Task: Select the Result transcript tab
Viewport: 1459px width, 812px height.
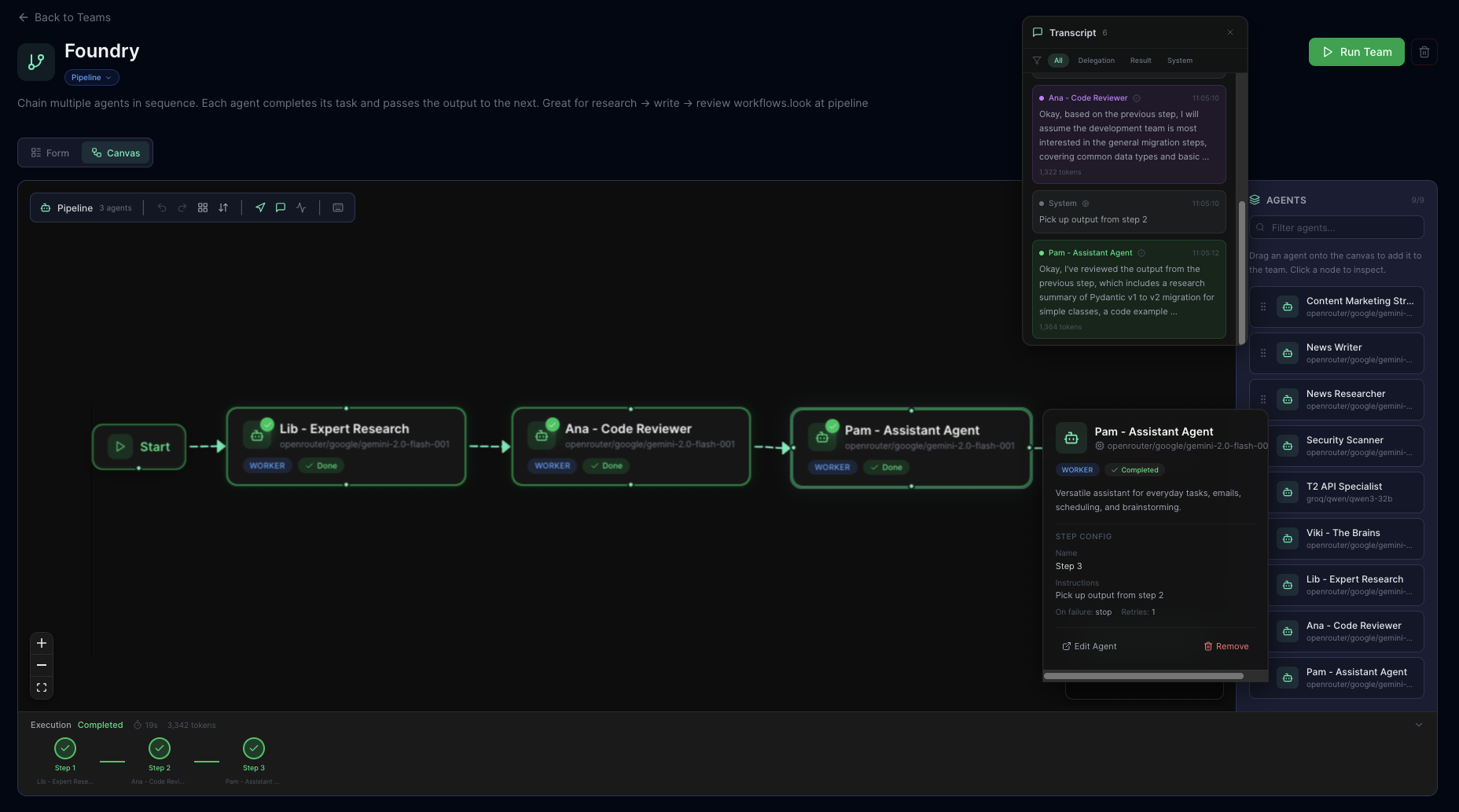Action: coord(1140,61)
